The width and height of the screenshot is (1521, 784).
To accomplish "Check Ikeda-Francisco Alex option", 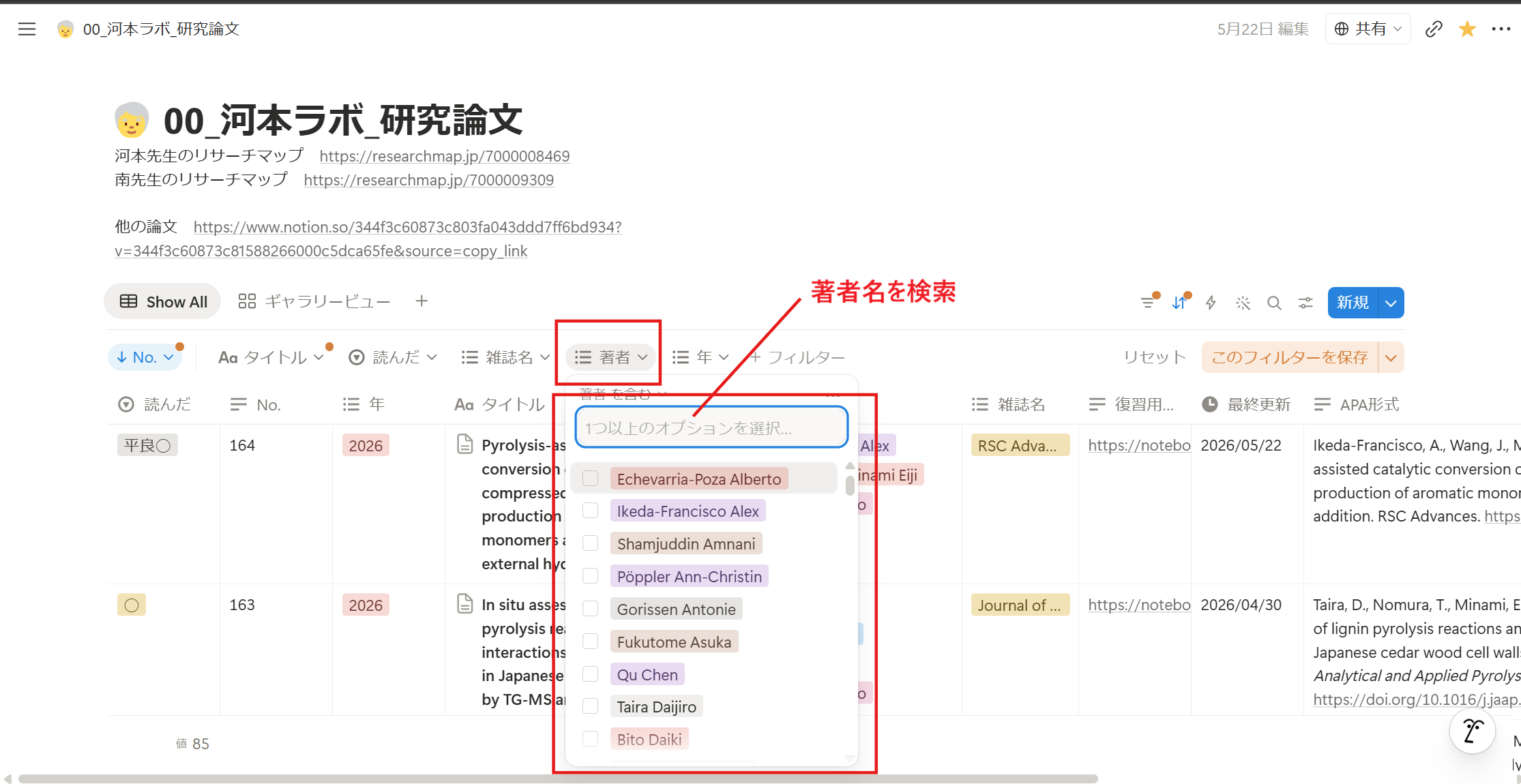I will tap(591, 511).
